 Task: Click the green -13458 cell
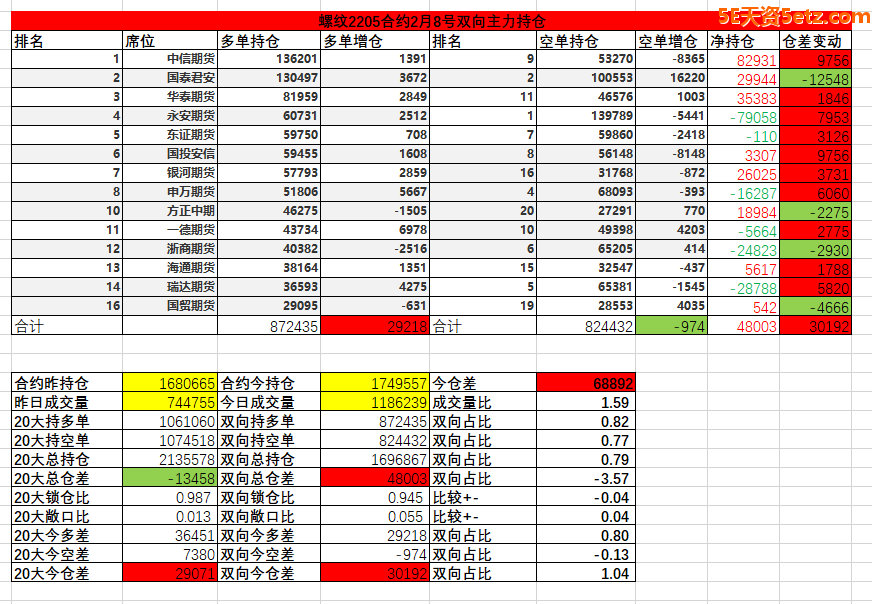point(169,478)
